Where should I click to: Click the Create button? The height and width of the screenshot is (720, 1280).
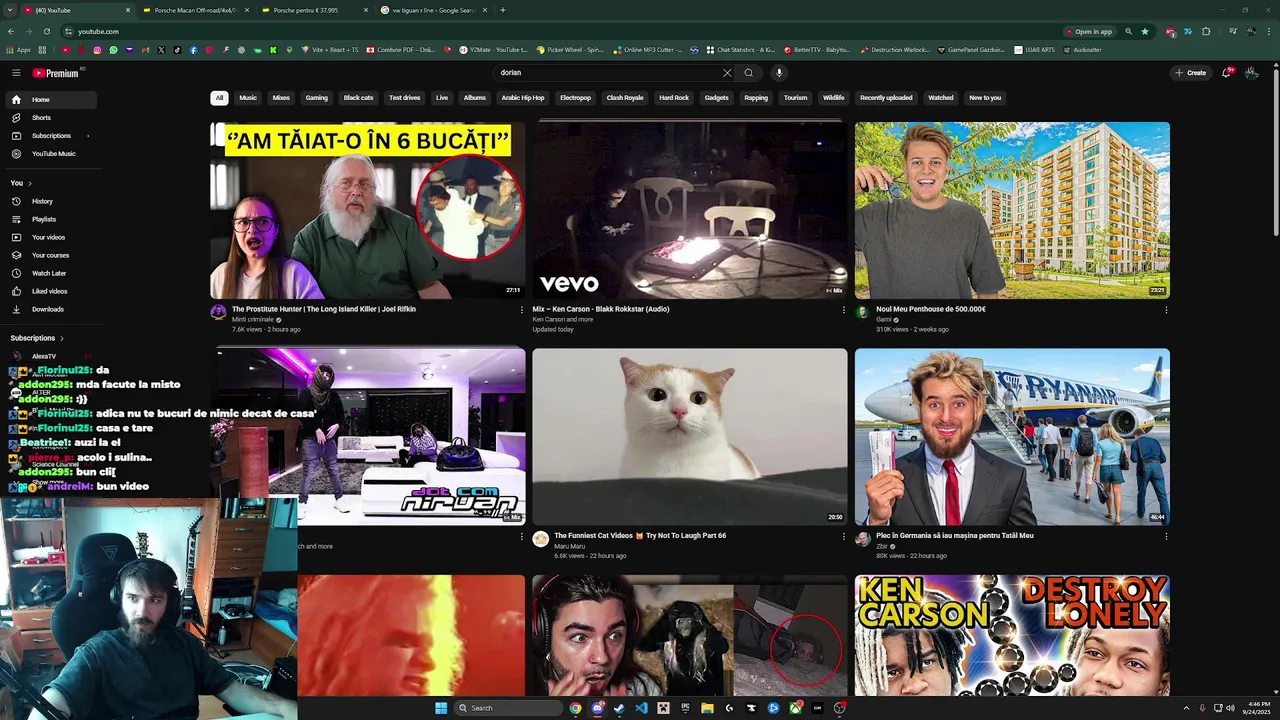[x=1190, y=73]
